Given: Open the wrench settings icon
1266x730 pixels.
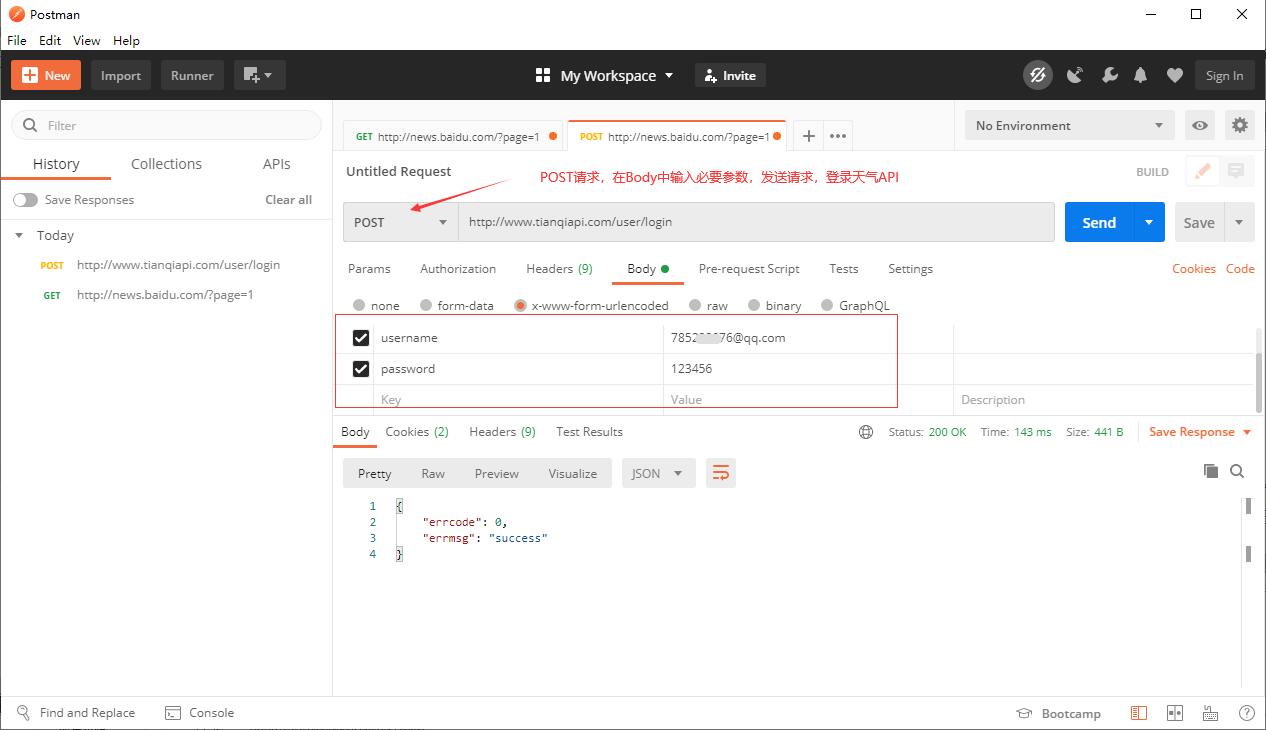Looking at the screenshot, I should pyautogui.click(x=1109, y=75).
